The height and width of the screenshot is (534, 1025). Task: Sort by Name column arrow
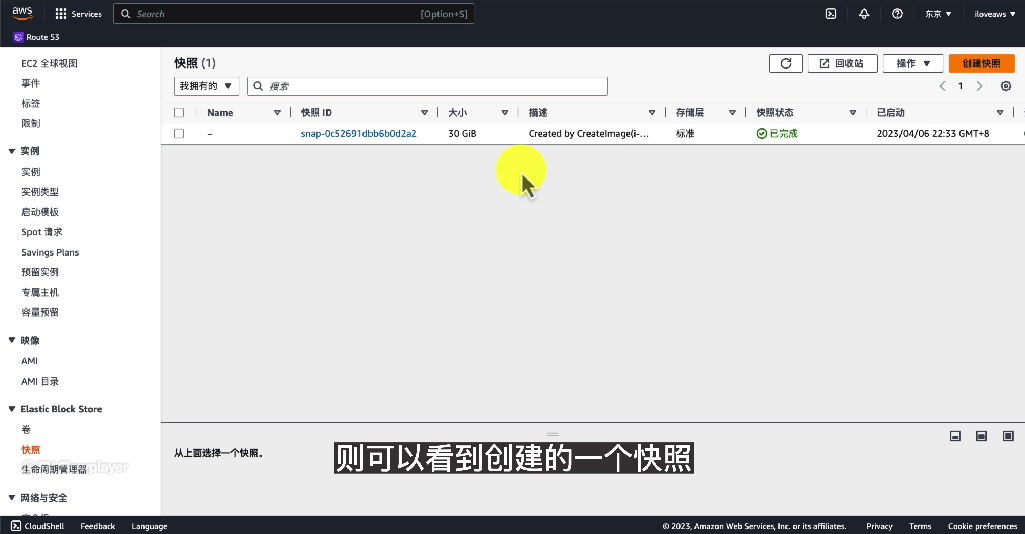pos(277,112)
